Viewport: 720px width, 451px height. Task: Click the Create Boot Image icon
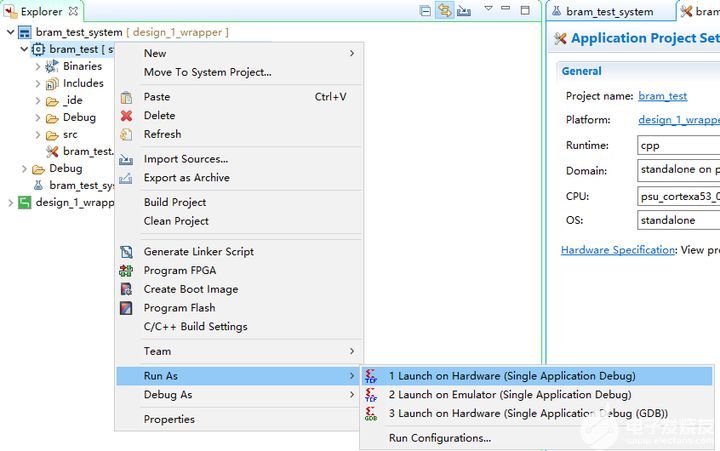coord(126,289)
